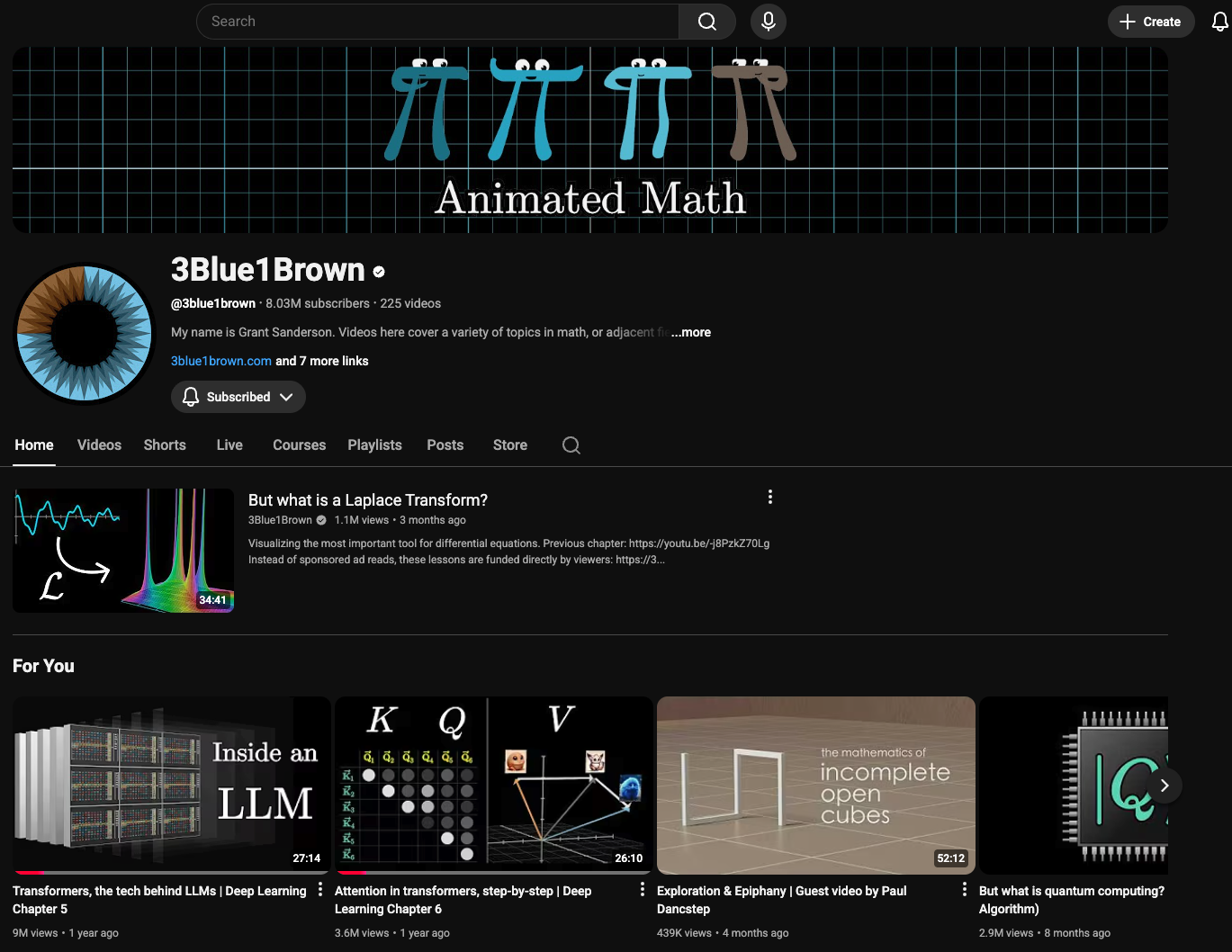Open the Playlists tab

tap(374, 445)
